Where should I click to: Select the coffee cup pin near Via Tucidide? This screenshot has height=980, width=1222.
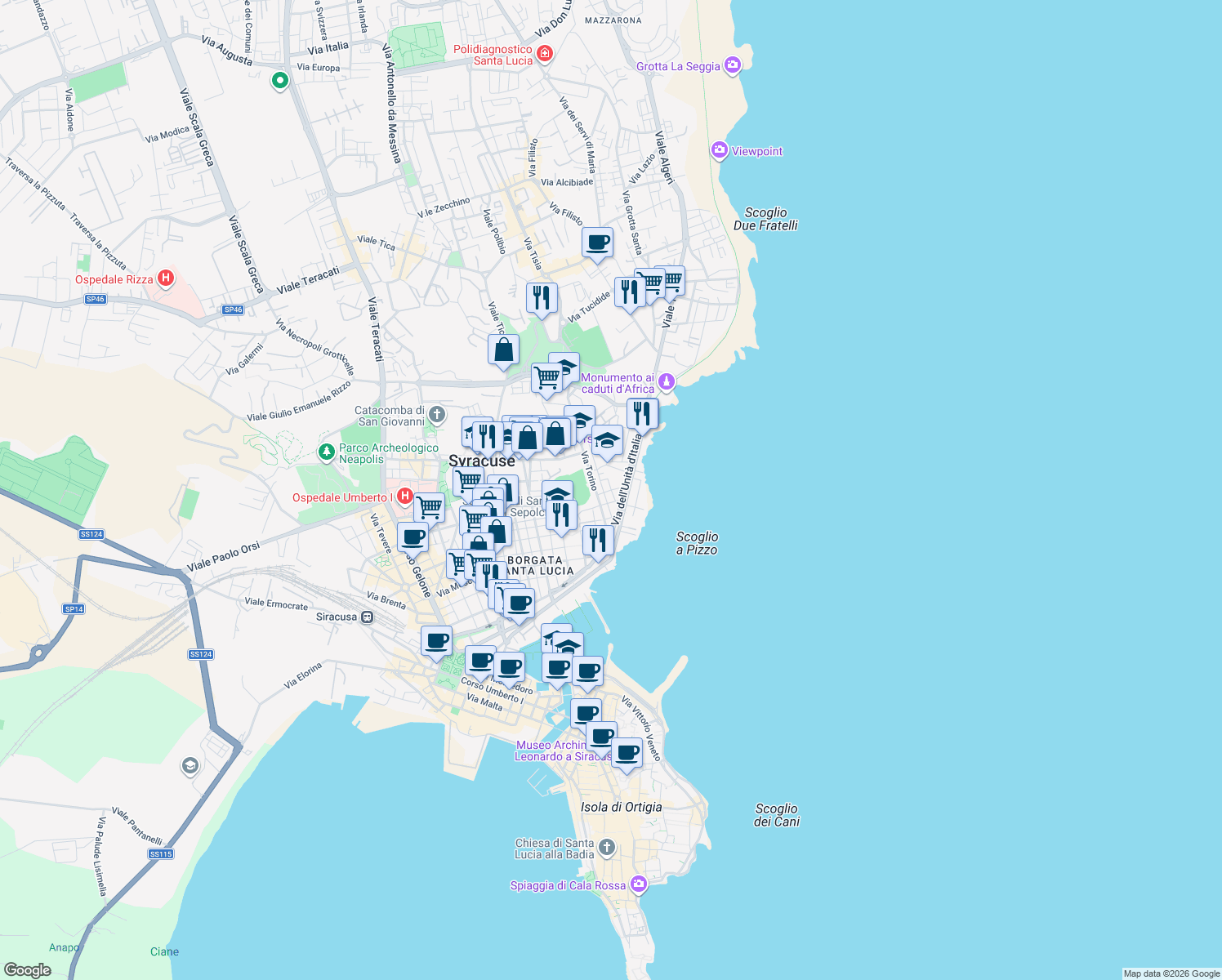click(598, 243)
